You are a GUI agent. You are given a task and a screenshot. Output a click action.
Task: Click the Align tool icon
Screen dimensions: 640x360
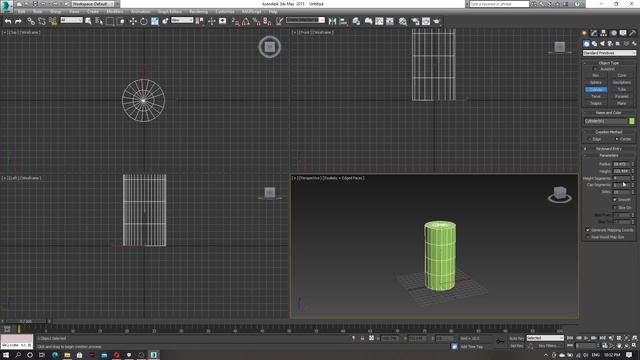pos(343,21)
